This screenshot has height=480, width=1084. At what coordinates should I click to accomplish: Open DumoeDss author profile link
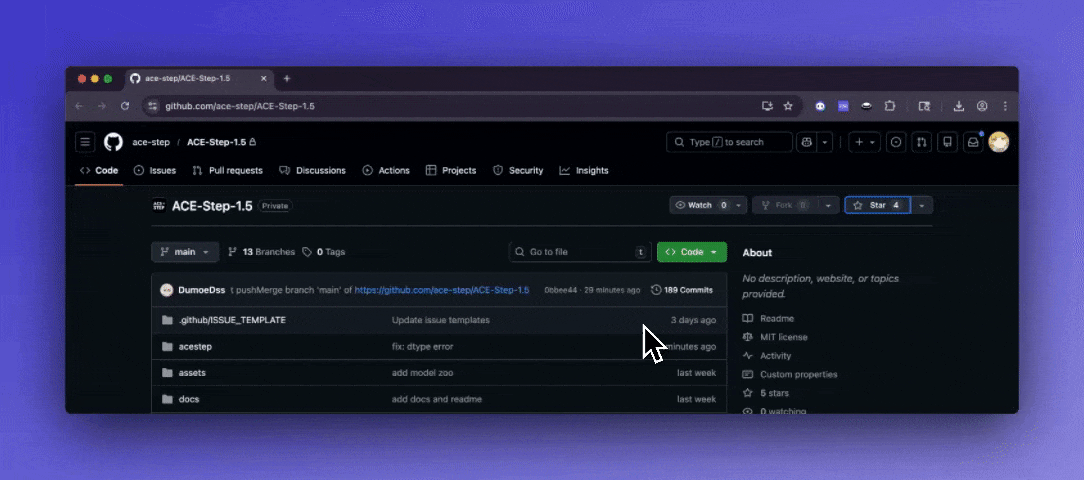(201, 290)
